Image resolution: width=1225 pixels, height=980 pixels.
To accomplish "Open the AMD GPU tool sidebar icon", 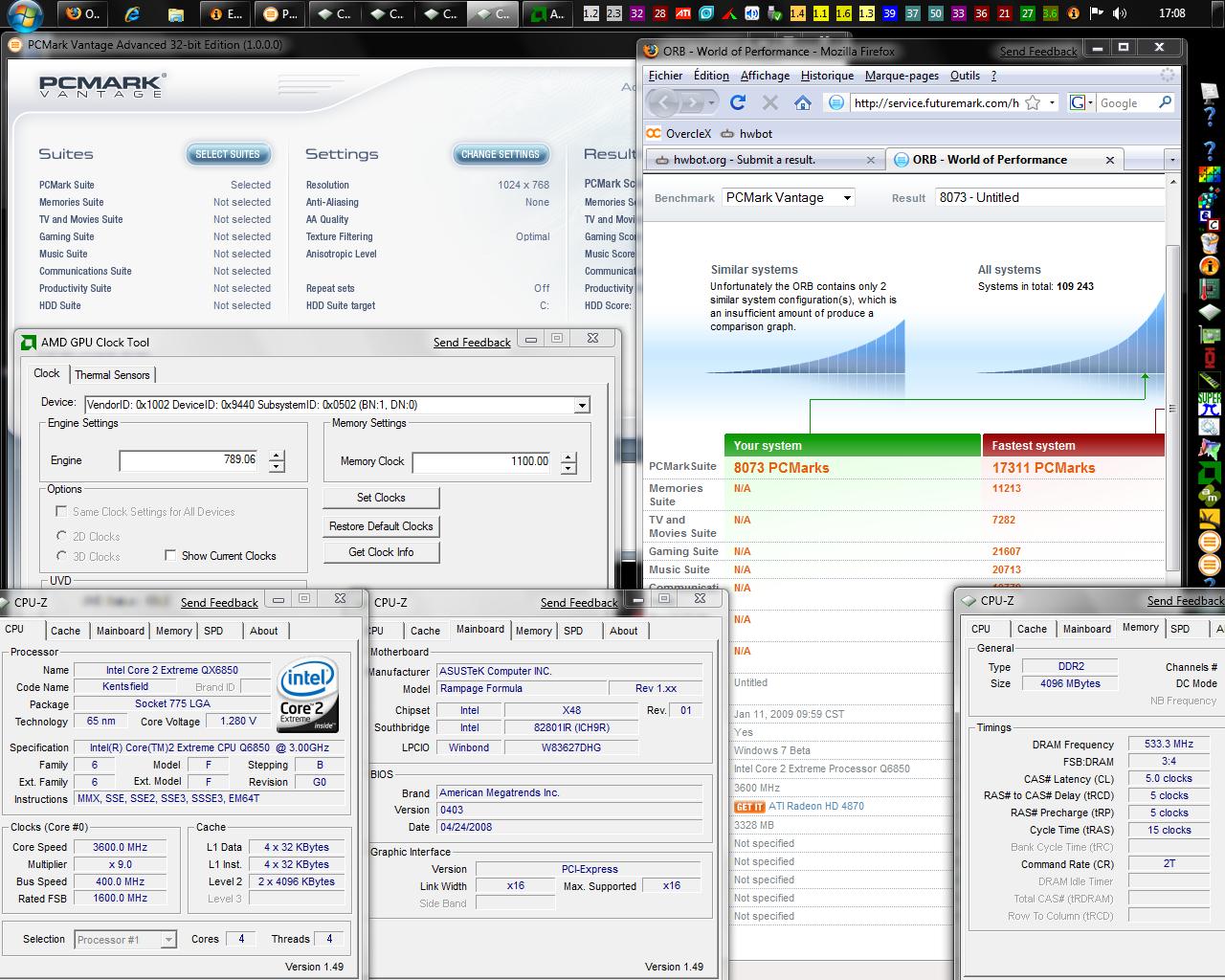I will click(1210, 474).
